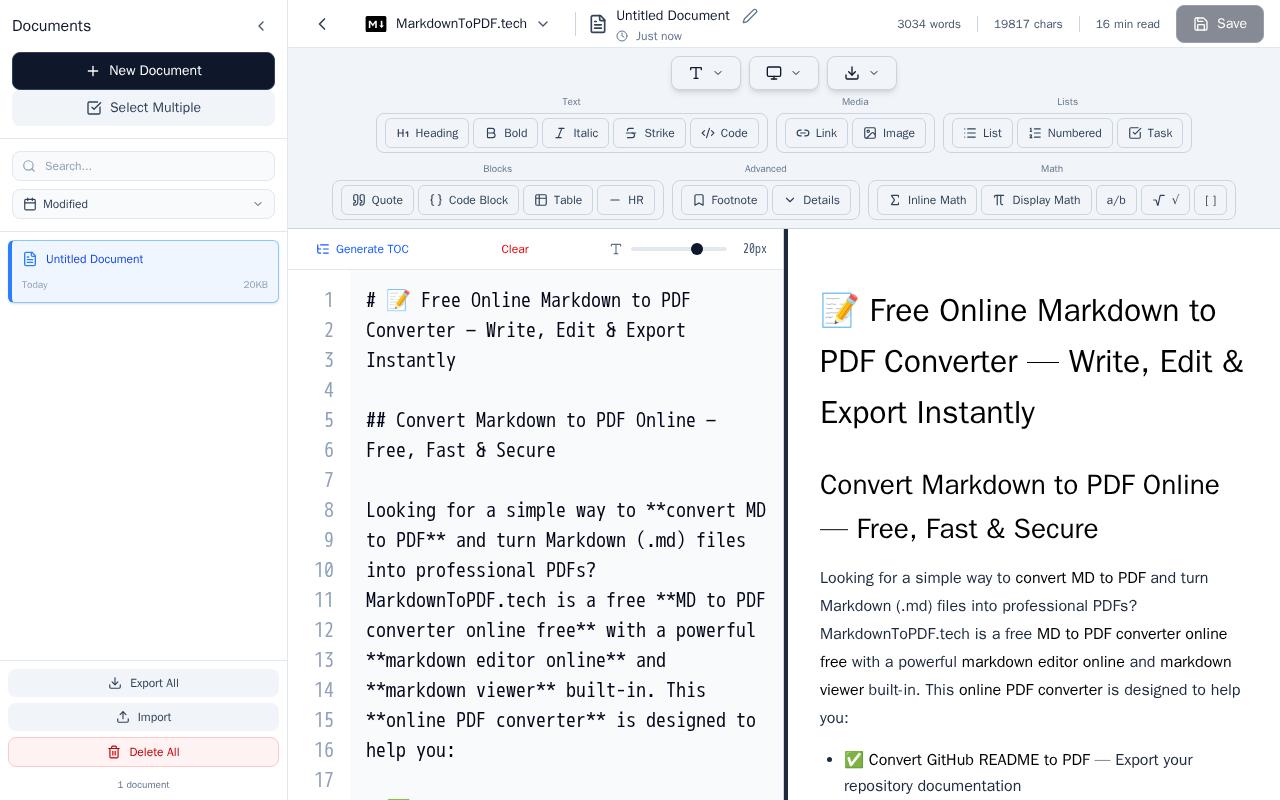Go back using the left arrow icon

click(x=322, y=24)
